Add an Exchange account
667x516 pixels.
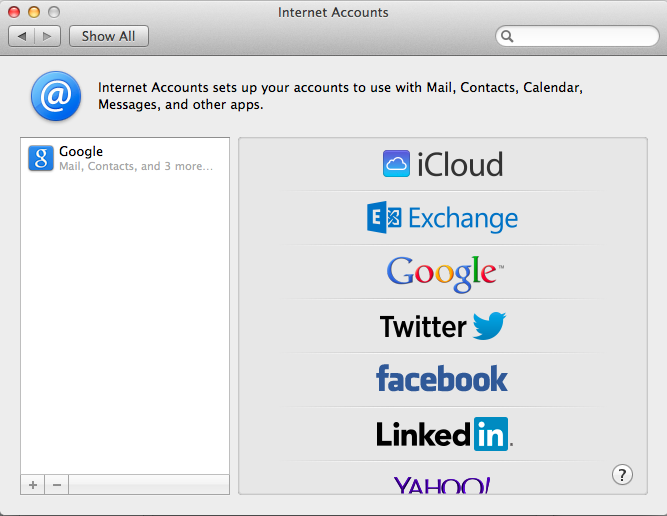click(x=442, y=218)
